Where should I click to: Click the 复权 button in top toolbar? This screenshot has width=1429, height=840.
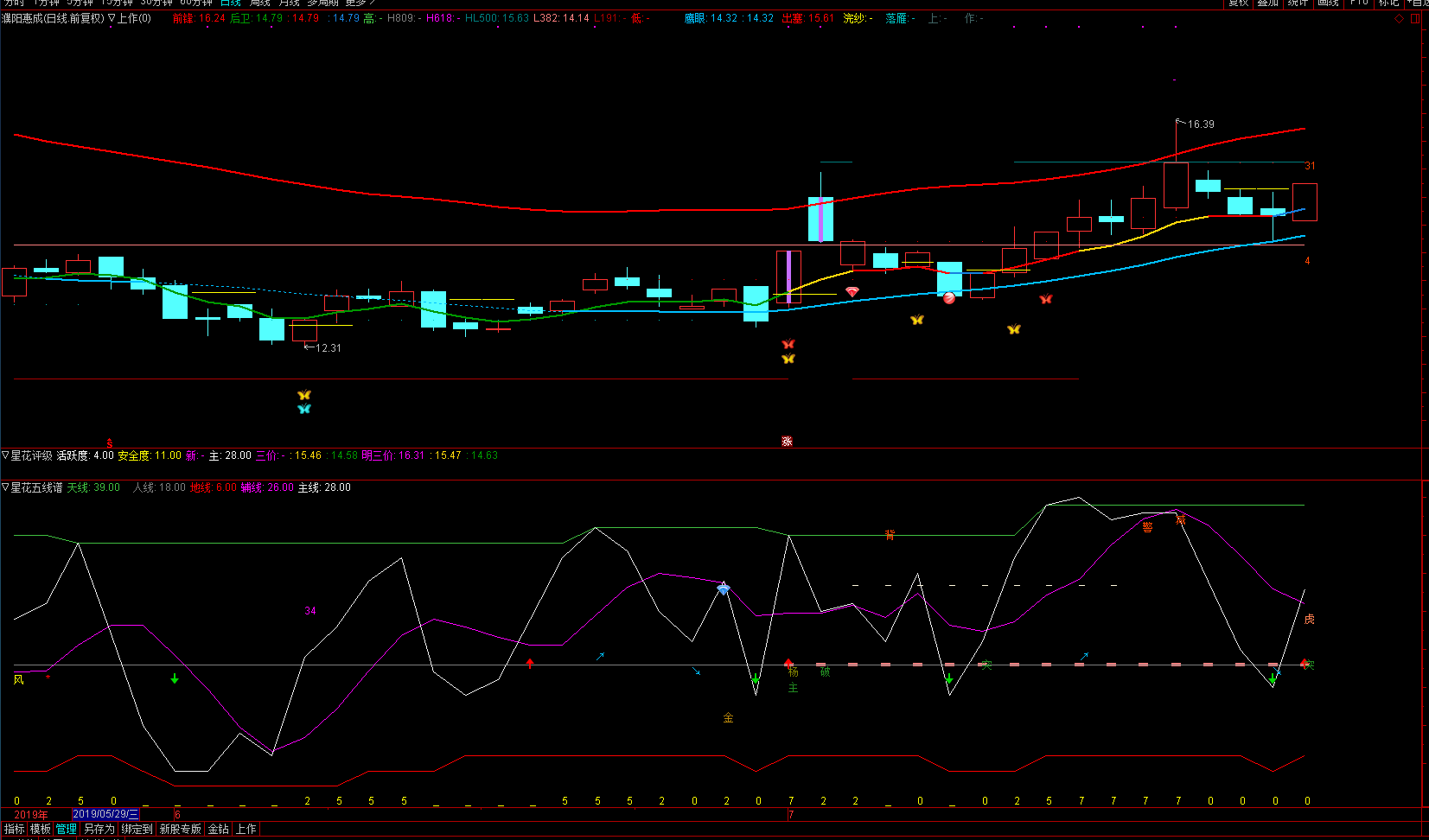click(x=1238, y=3)
